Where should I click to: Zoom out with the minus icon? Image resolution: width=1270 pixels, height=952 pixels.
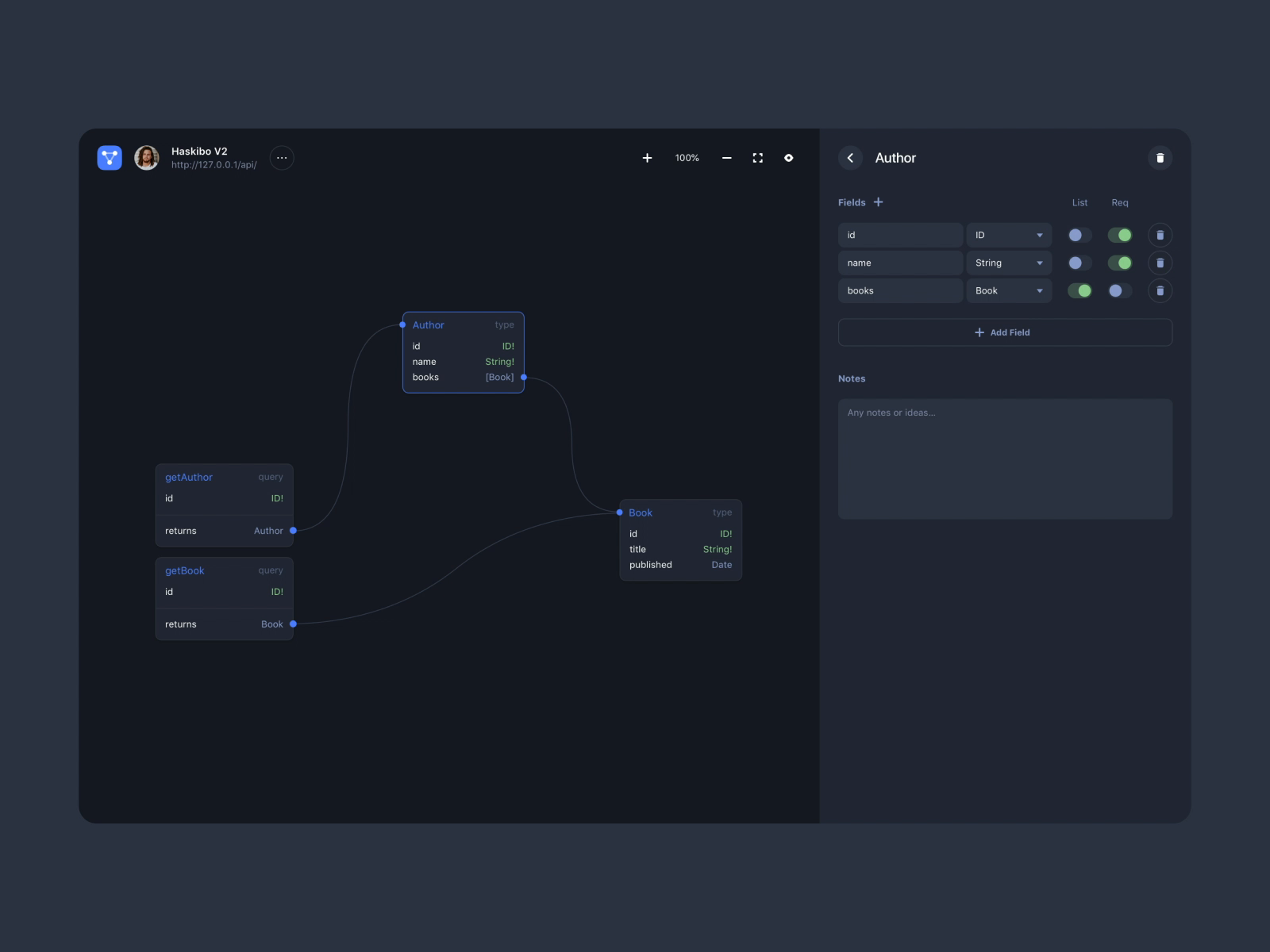[726, 158]
